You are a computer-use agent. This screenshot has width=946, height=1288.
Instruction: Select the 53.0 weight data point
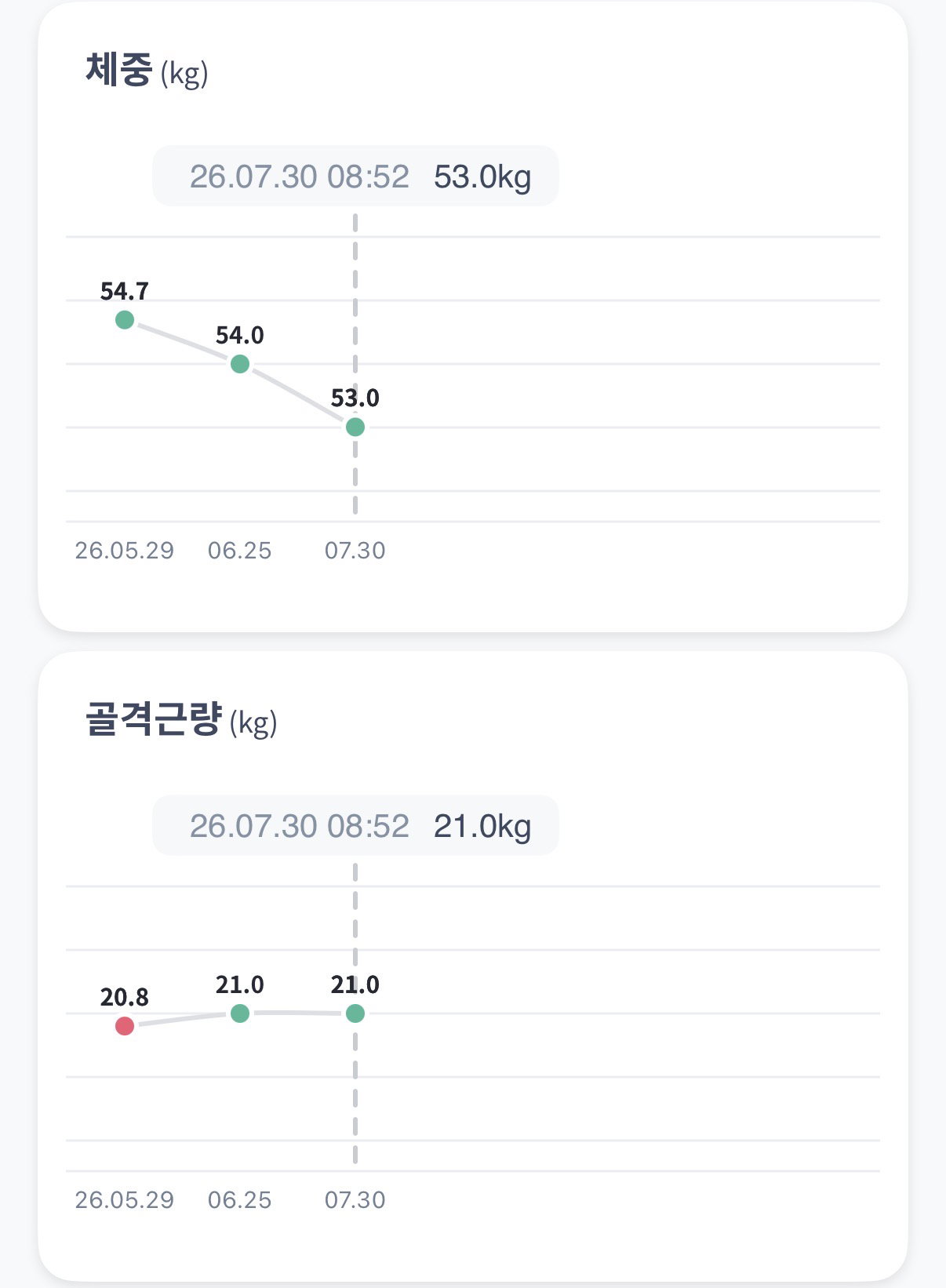(x=355, y=428)
